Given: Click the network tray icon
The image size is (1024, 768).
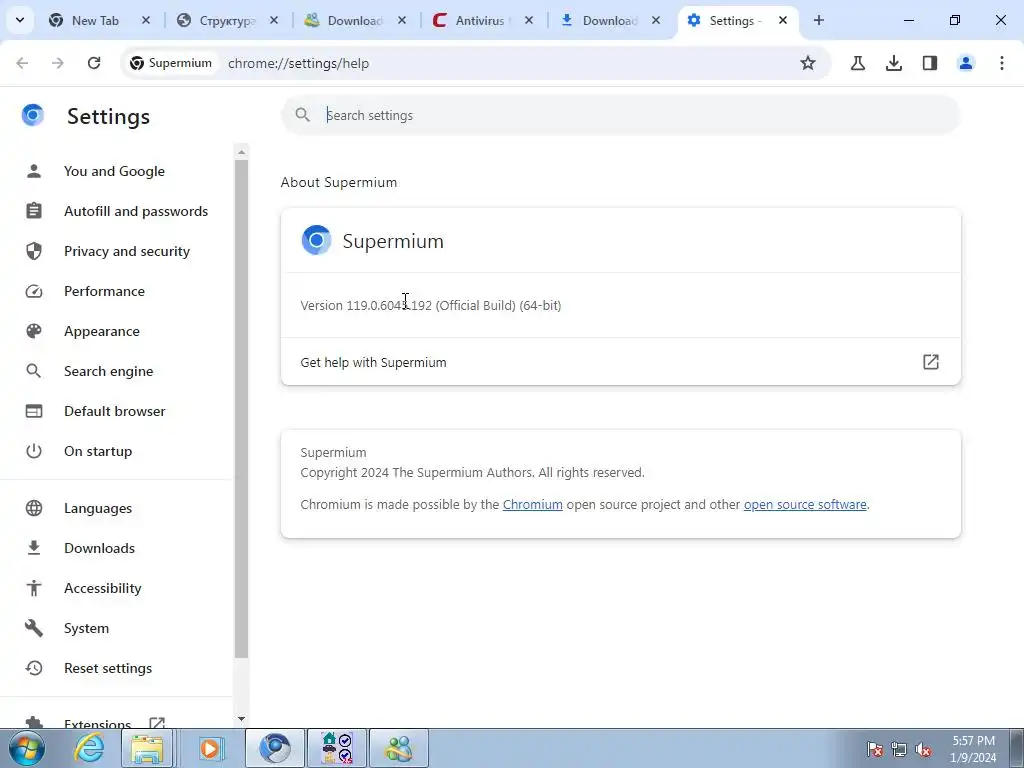Looking at the screenshot, I should tap(899, 749).
